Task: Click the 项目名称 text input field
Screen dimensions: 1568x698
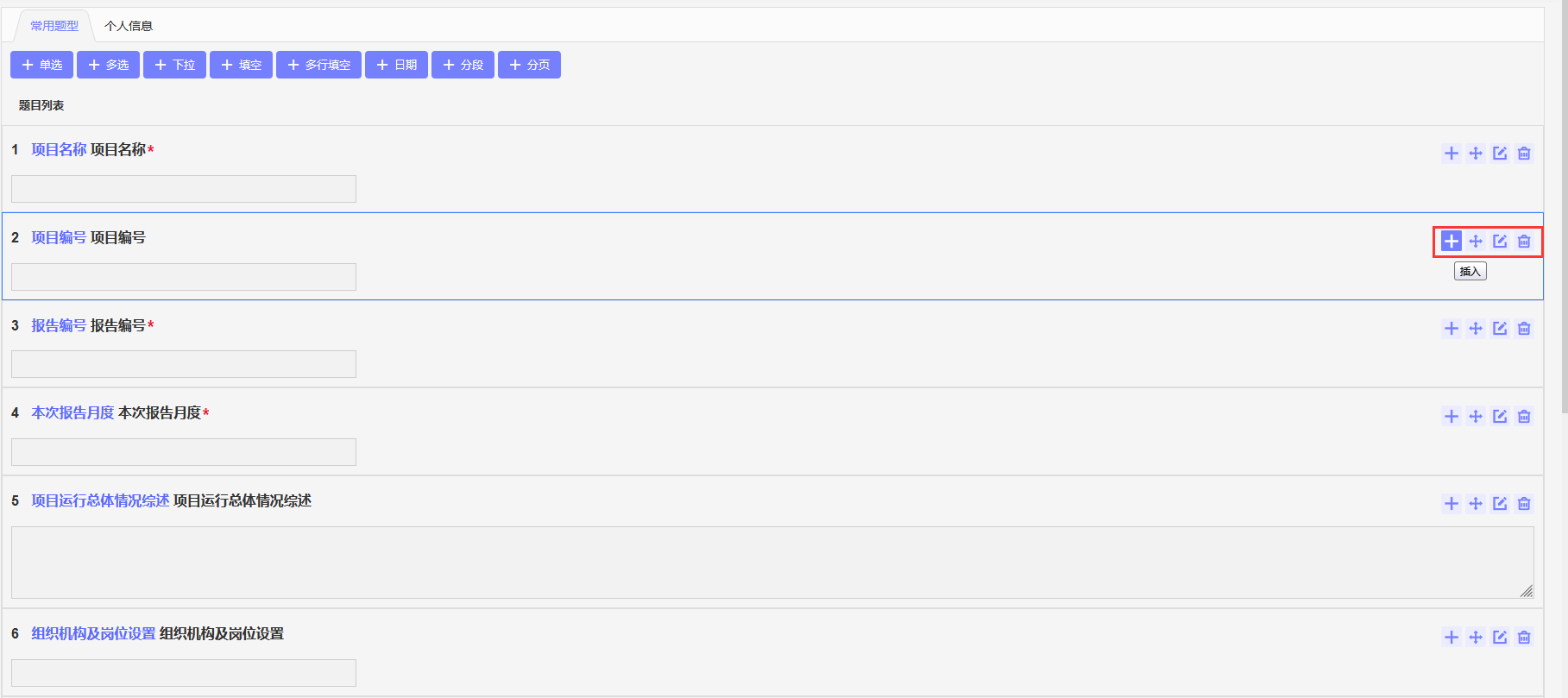Action: pos(184,189)
